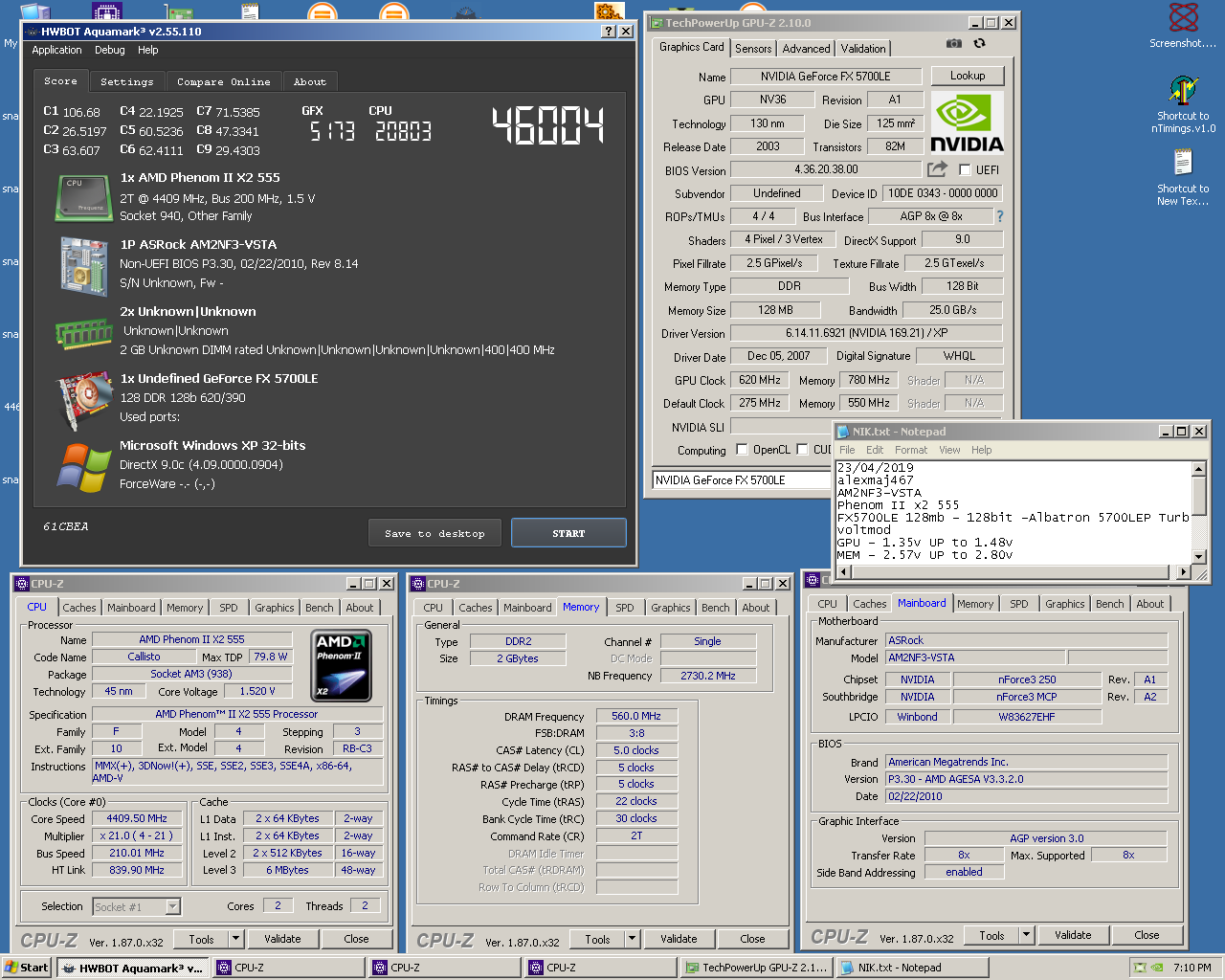This screenshot has height=980, width=1225.
Task: Click the BIOS export icon in GPU-Z
Action: 937,169
